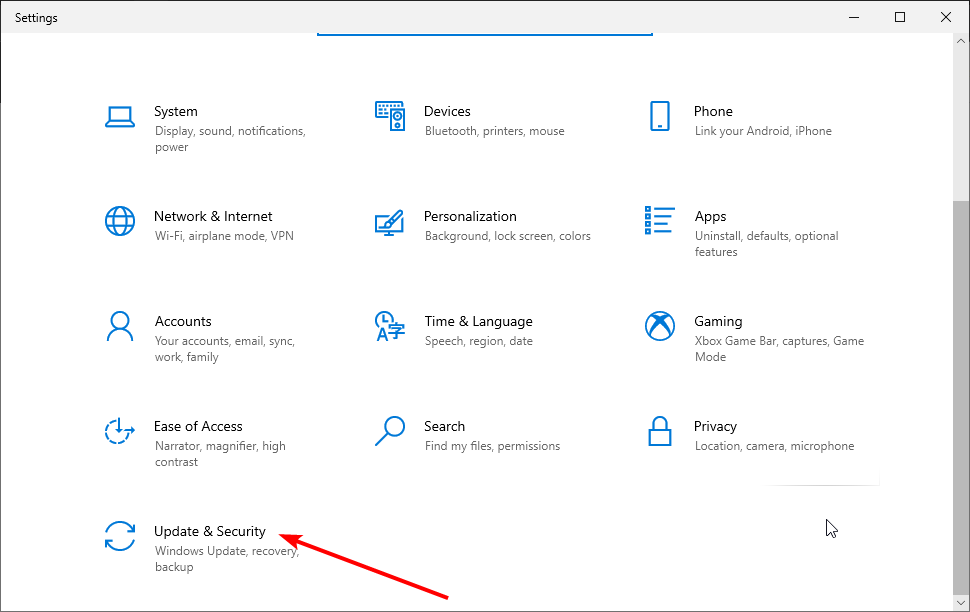
Task: Click the Ease of Access icon
Action: [x=120, y=431]
